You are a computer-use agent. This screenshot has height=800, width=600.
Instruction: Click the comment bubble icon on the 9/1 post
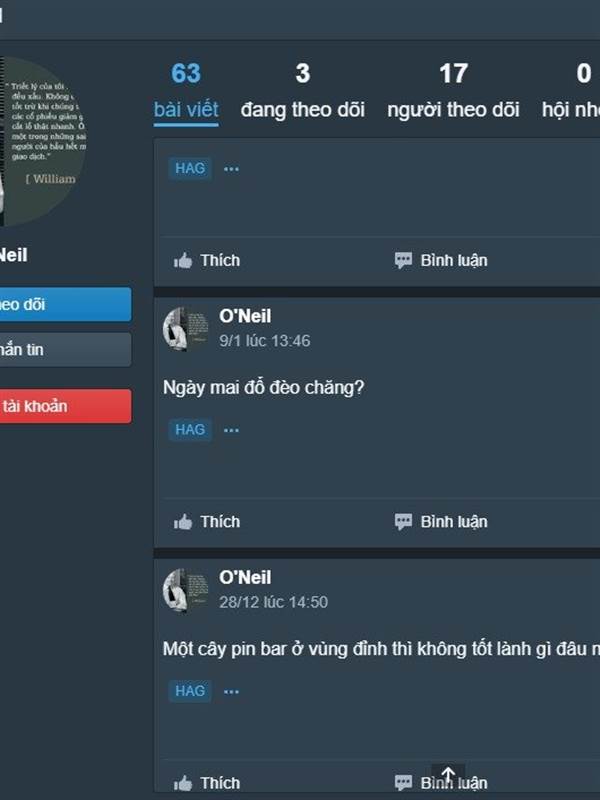[403, 521]
